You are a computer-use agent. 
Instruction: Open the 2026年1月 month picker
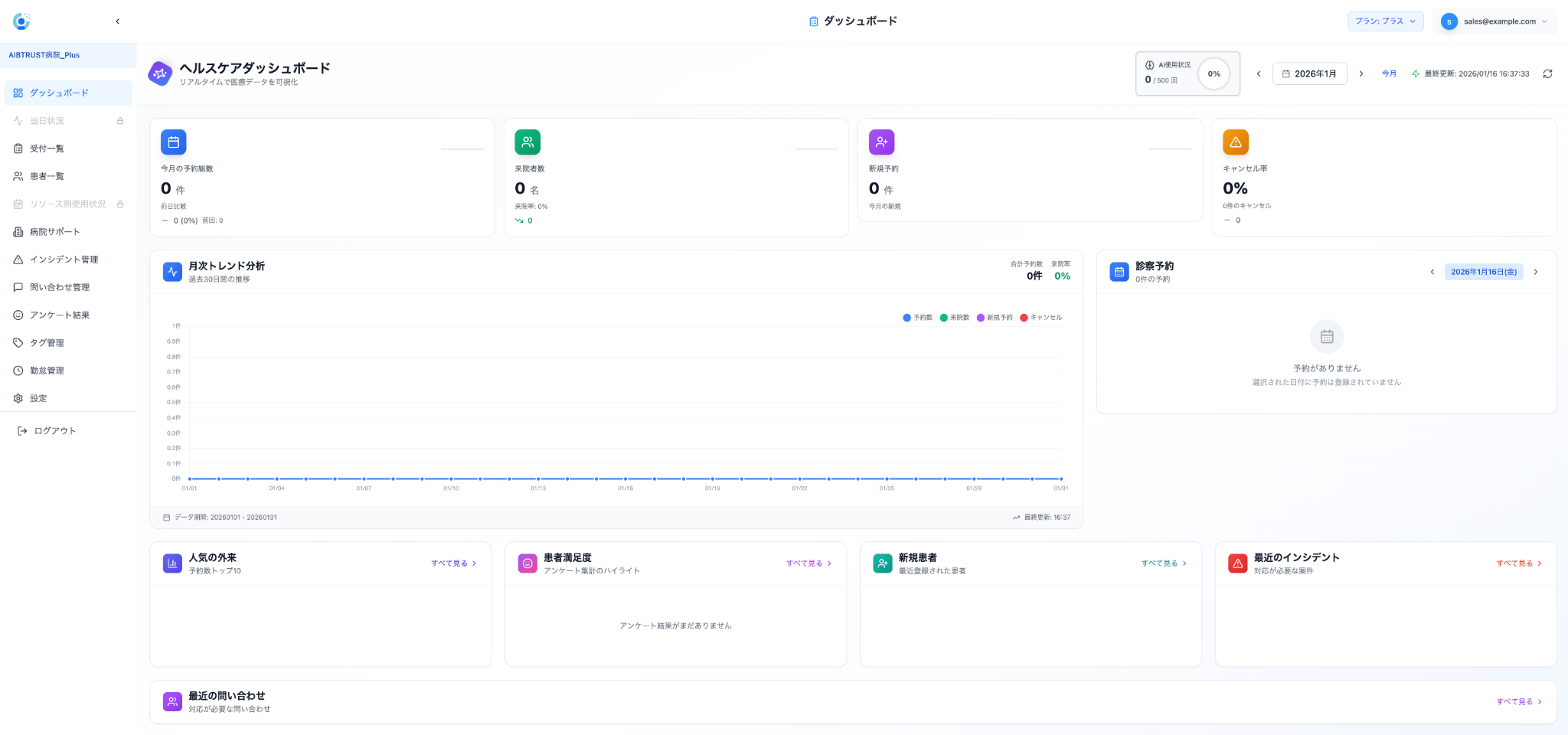tap(1309, 74)
